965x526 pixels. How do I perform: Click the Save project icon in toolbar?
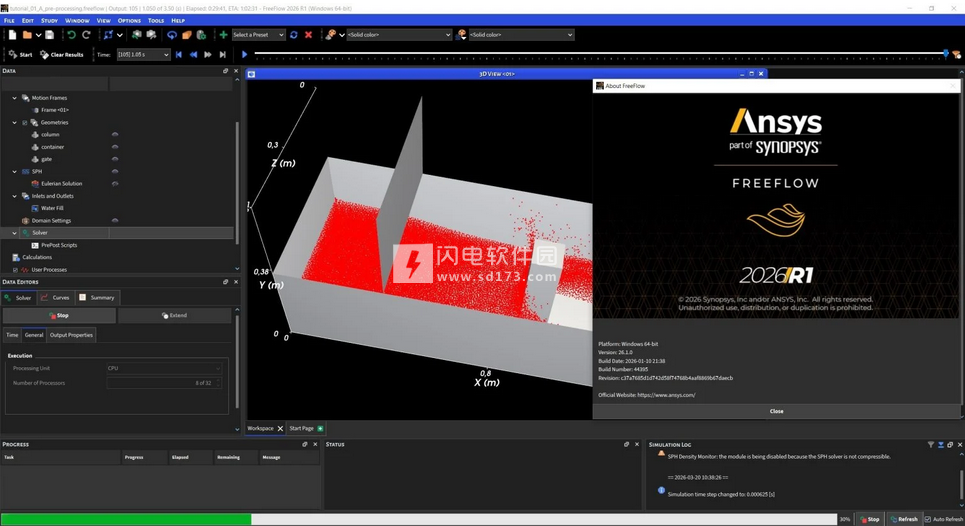pos(49,35)
